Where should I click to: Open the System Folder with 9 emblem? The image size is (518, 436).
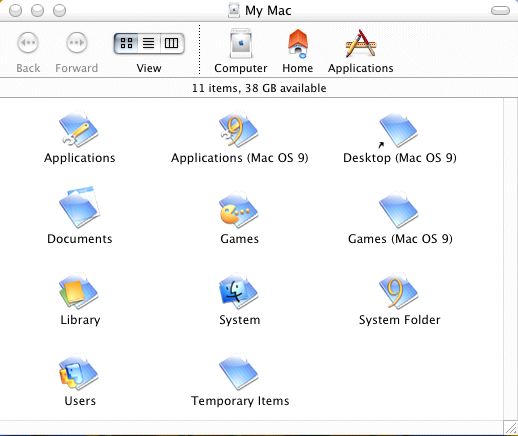pos(399,292)
